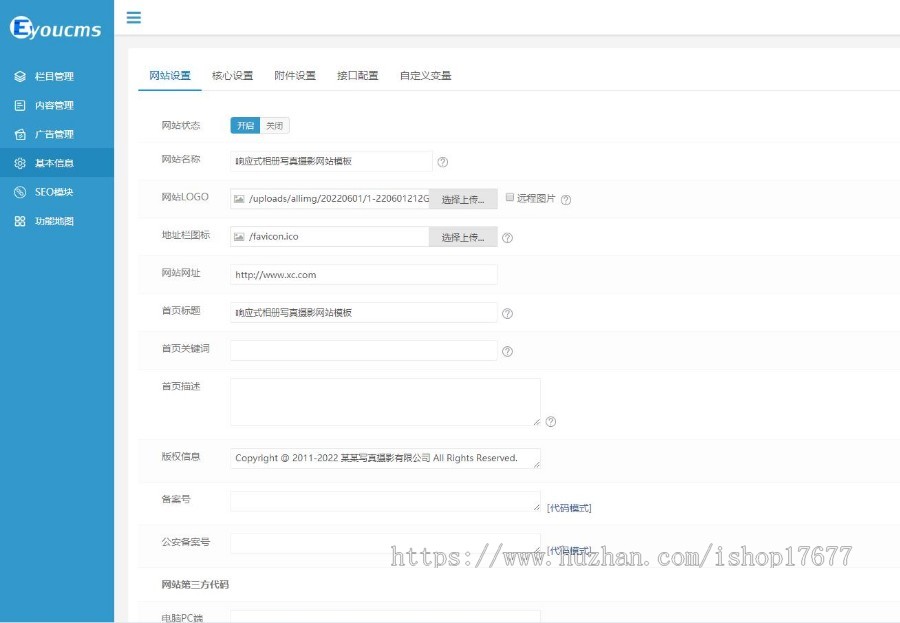The width and height of the screenshot is (900, 623).
Task: Click the 版权信息 label
Action: tap(181, 456)
